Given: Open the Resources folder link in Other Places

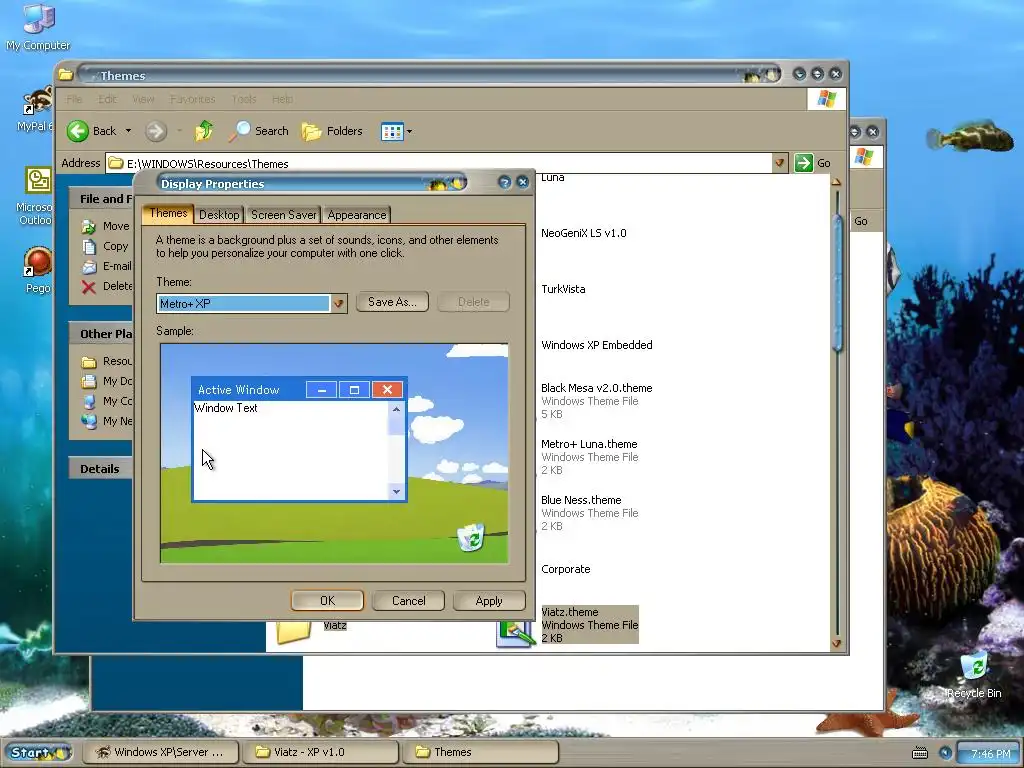Looking at the screenshot, I should tap(106, 361).
